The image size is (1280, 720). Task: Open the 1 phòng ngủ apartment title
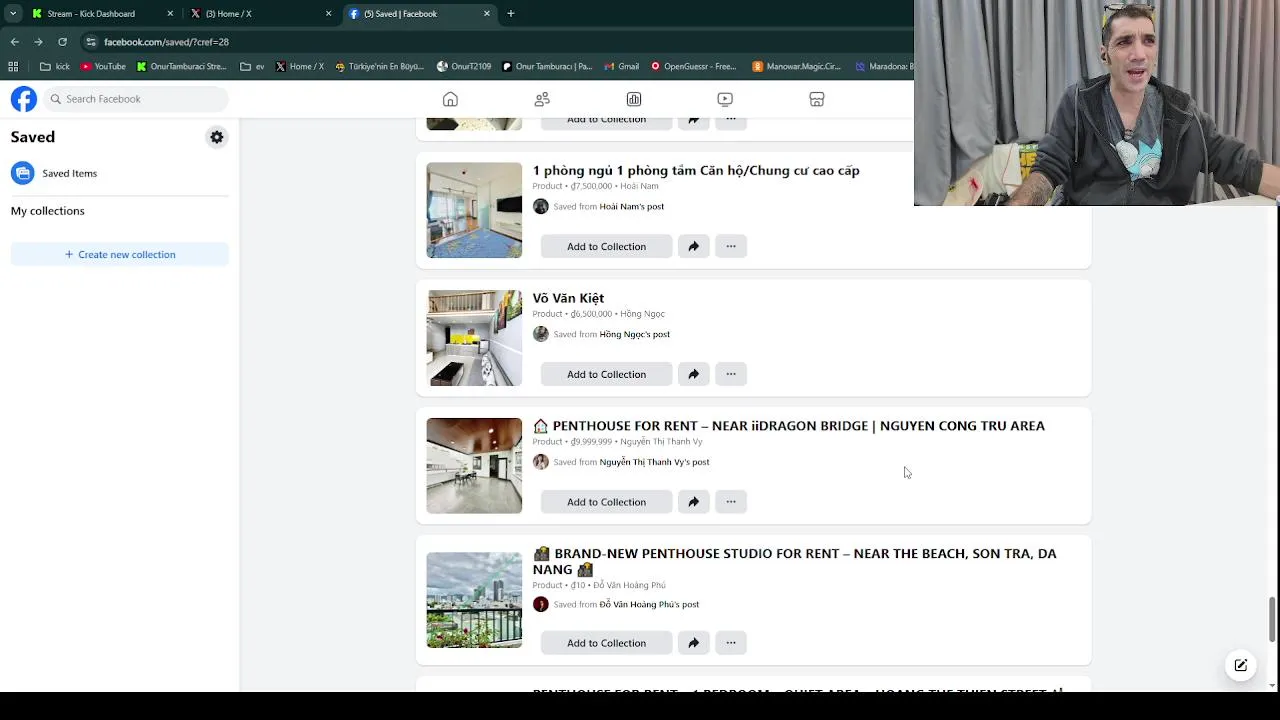click(696, 170)
